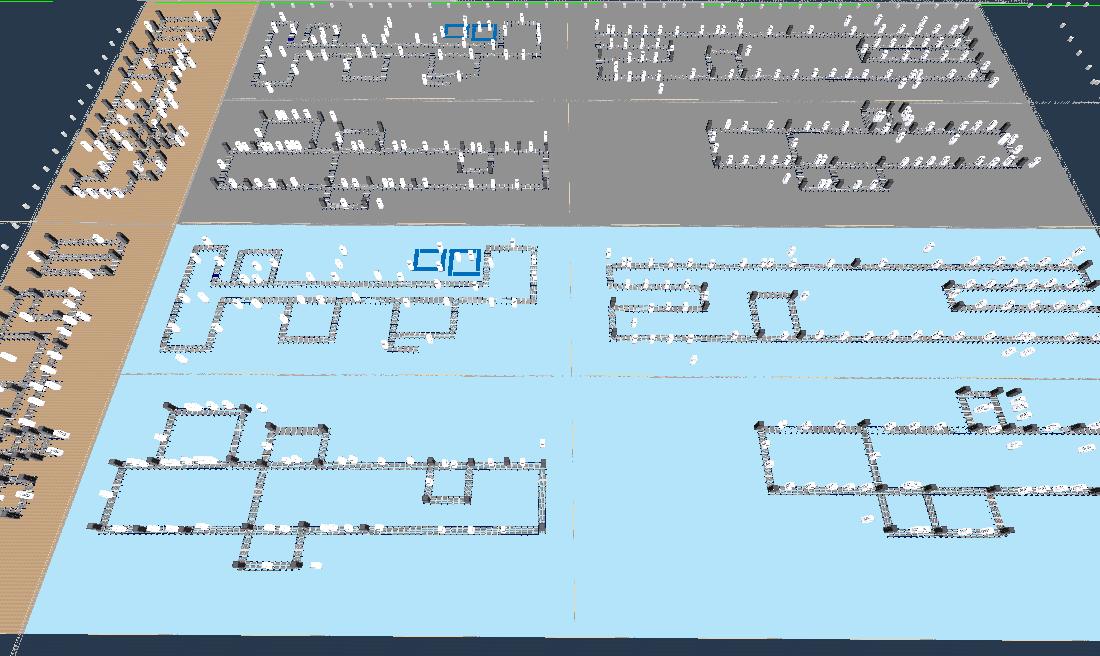The height and width of the screenshot is (656, 1100).
Task: Select the small square loop in the lower-left gray layout
Action: click(x=477, y=164)
